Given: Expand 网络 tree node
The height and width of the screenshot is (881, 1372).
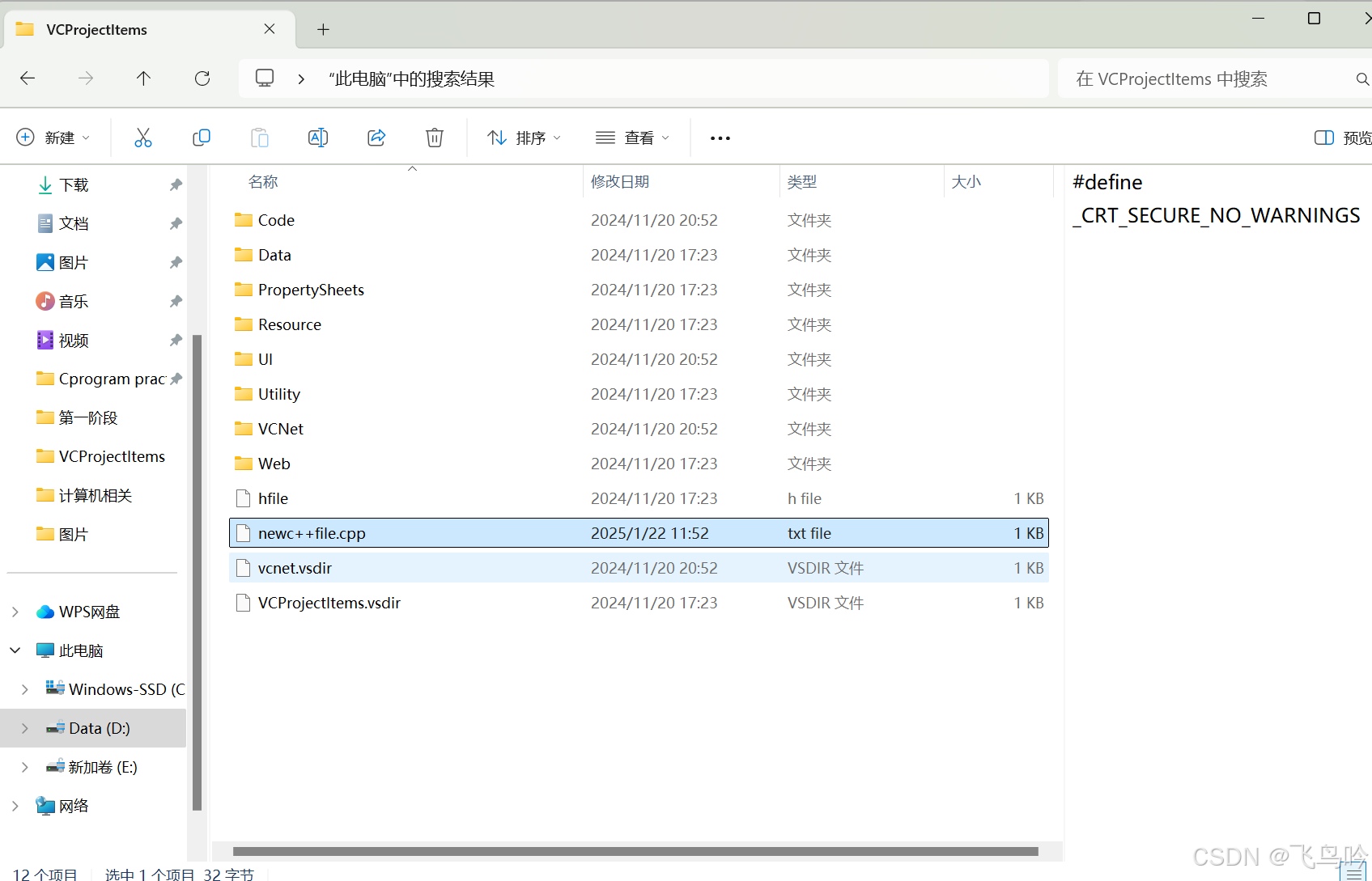Looking at the screenshot, I should 15,806.
